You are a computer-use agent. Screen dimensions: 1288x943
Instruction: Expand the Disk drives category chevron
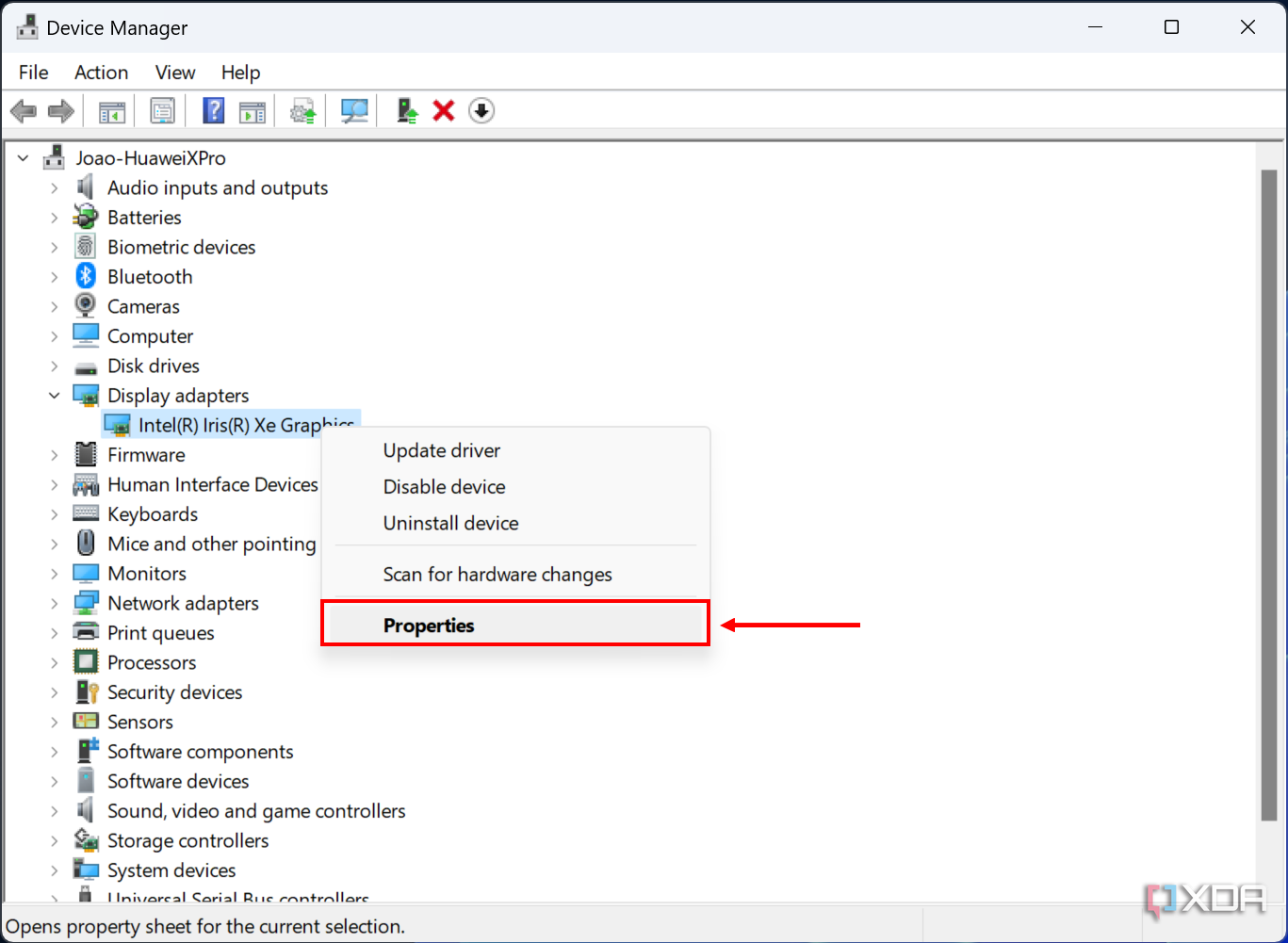click(55, 366)
